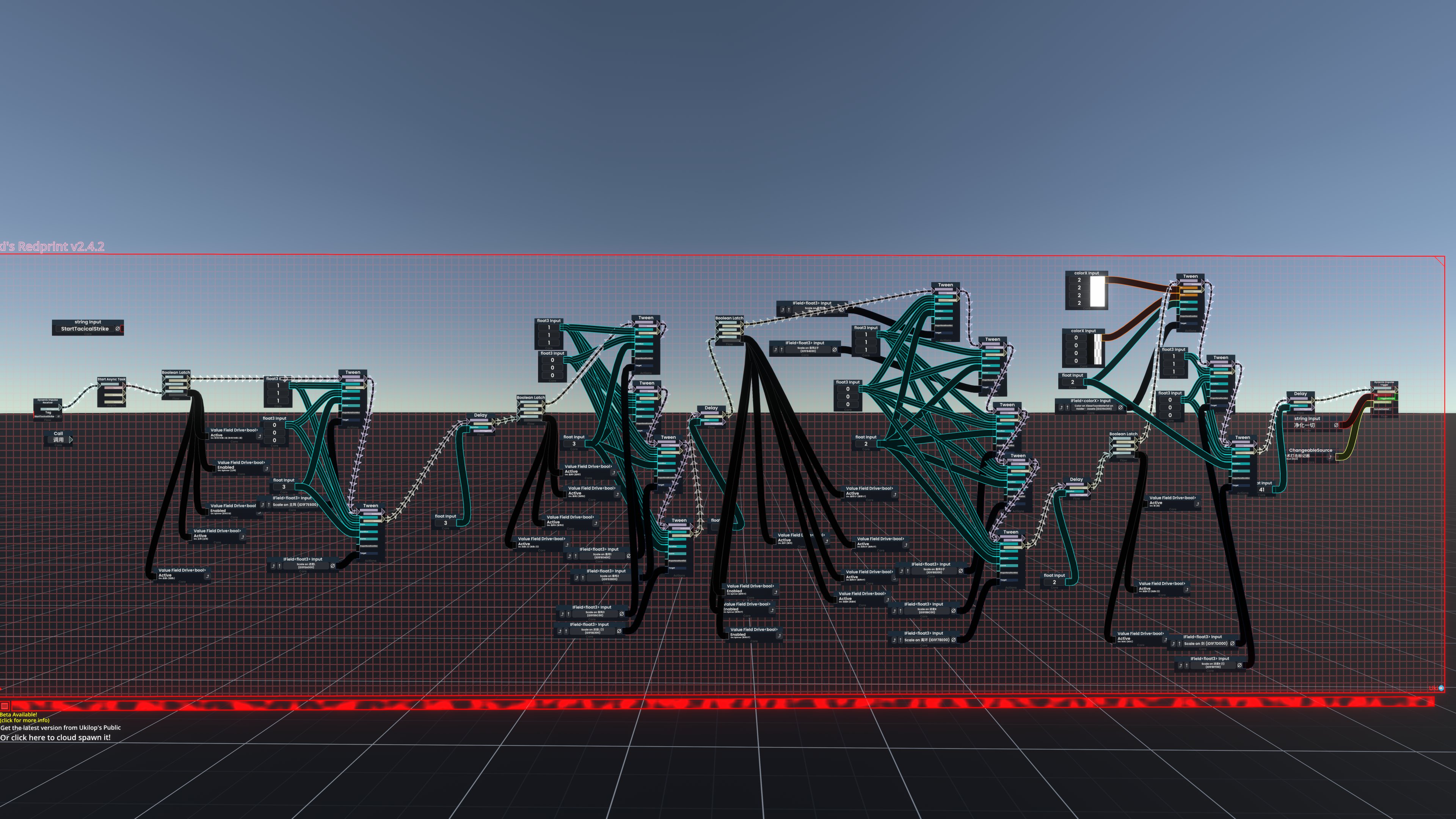Viewport: 1456px width, 819px height.
Task: Click StartTacicalStrike string input text field
Action: [x=85, y=328]
